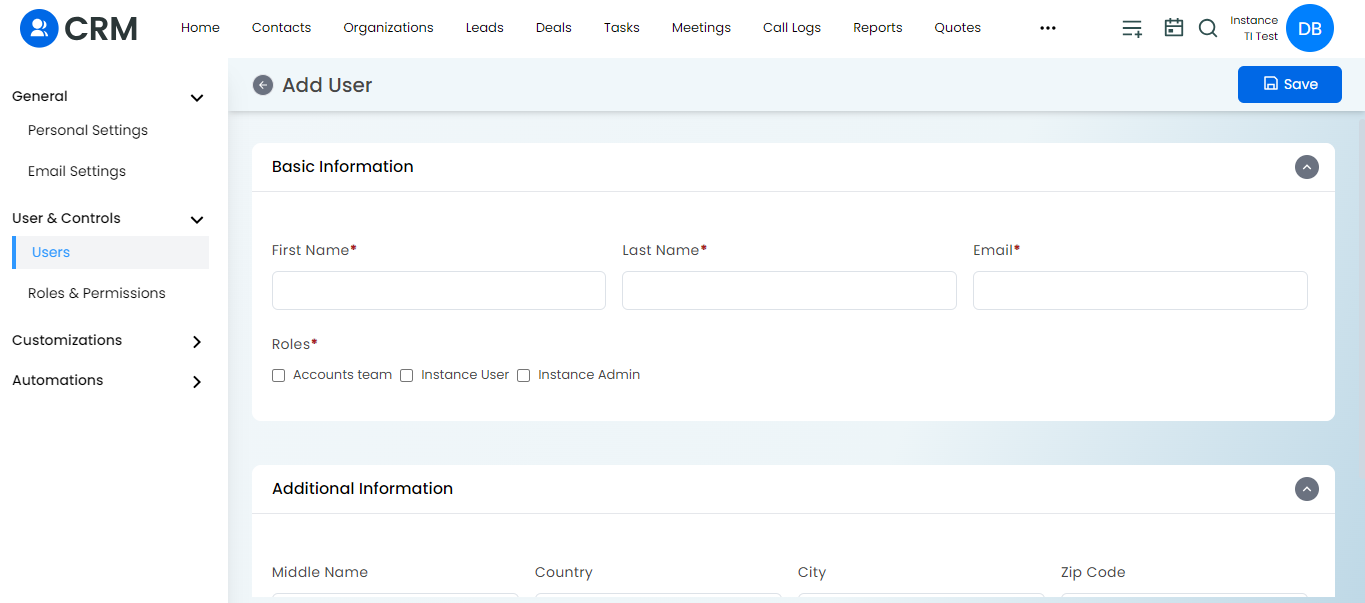Expand the Automations section
Screen dimensions: 1365x603
[x=197, y=381]
